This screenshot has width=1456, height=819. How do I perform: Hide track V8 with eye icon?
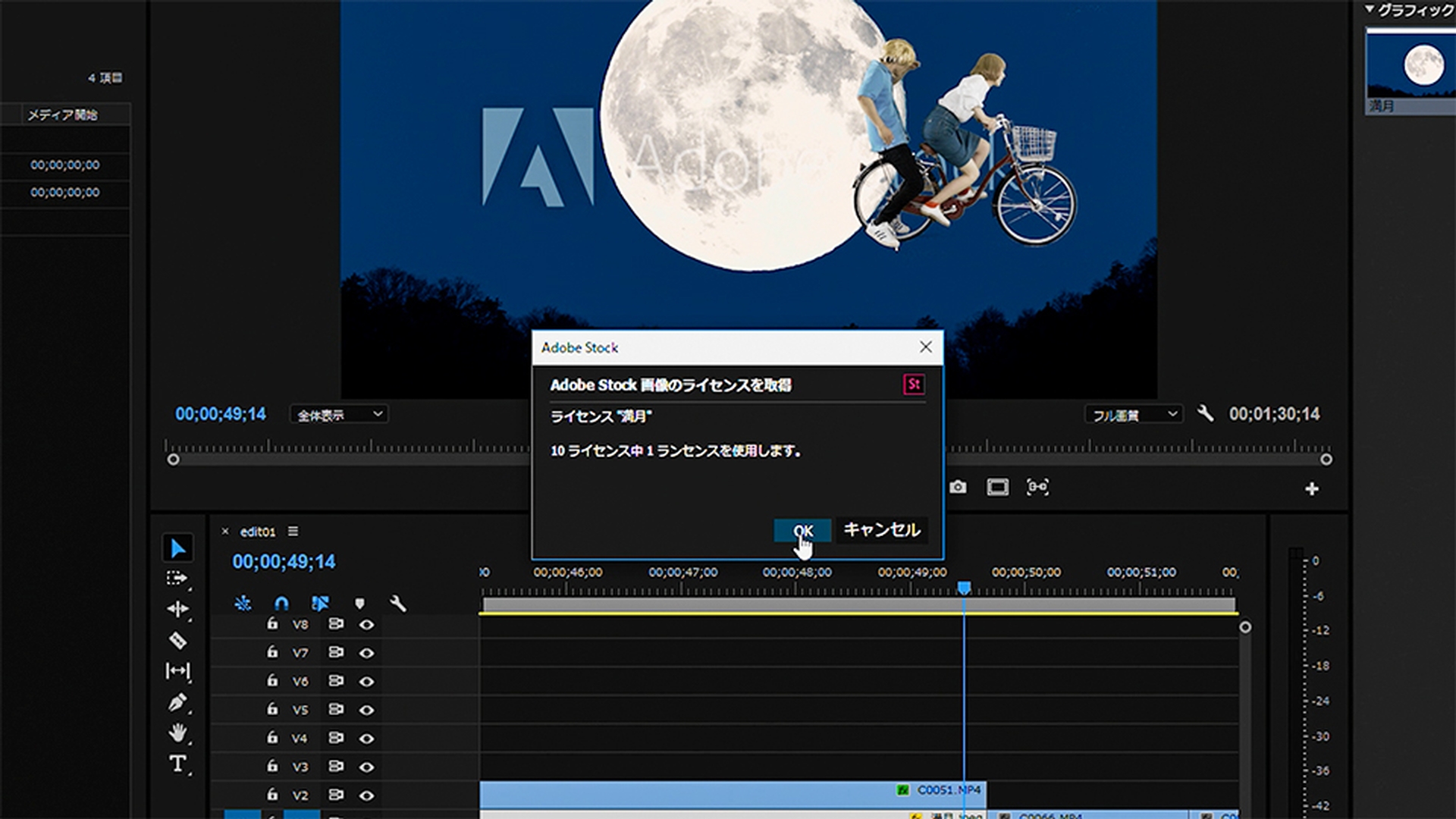pos(366,625)
